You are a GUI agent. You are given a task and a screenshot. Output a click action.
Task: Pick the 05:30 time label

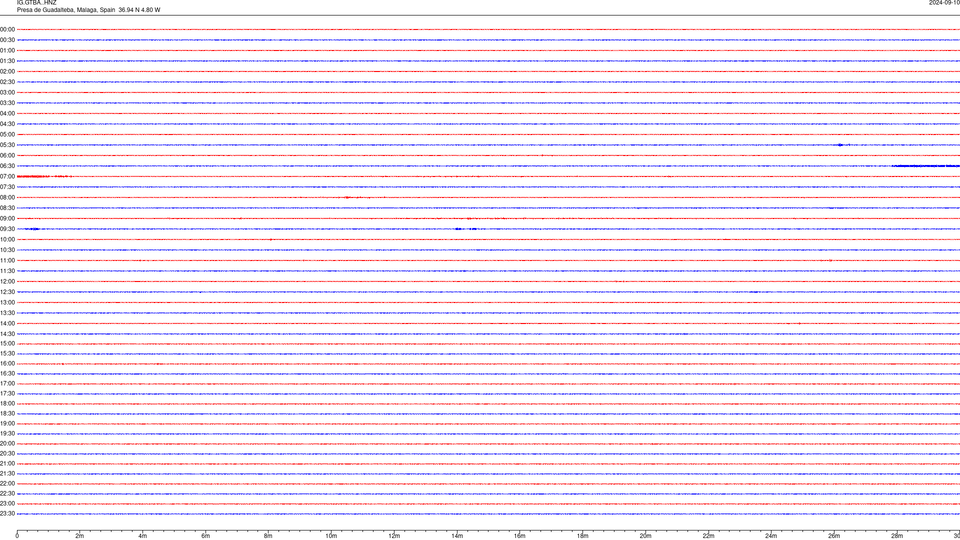pyautogui.click(x=7, y=145)
